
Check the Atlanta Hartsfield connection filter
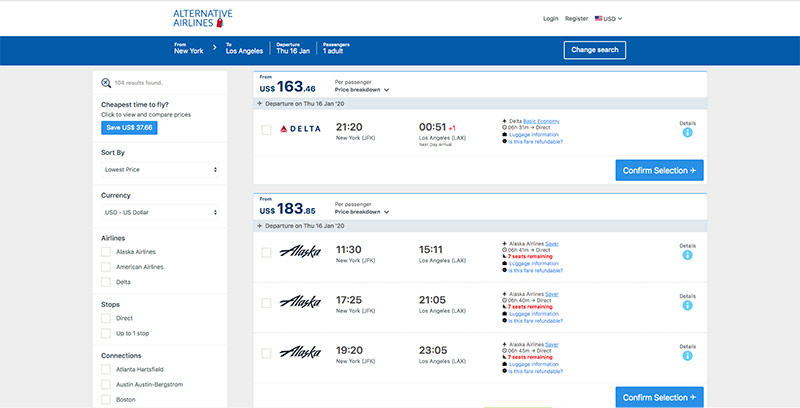tap(106, 369)
